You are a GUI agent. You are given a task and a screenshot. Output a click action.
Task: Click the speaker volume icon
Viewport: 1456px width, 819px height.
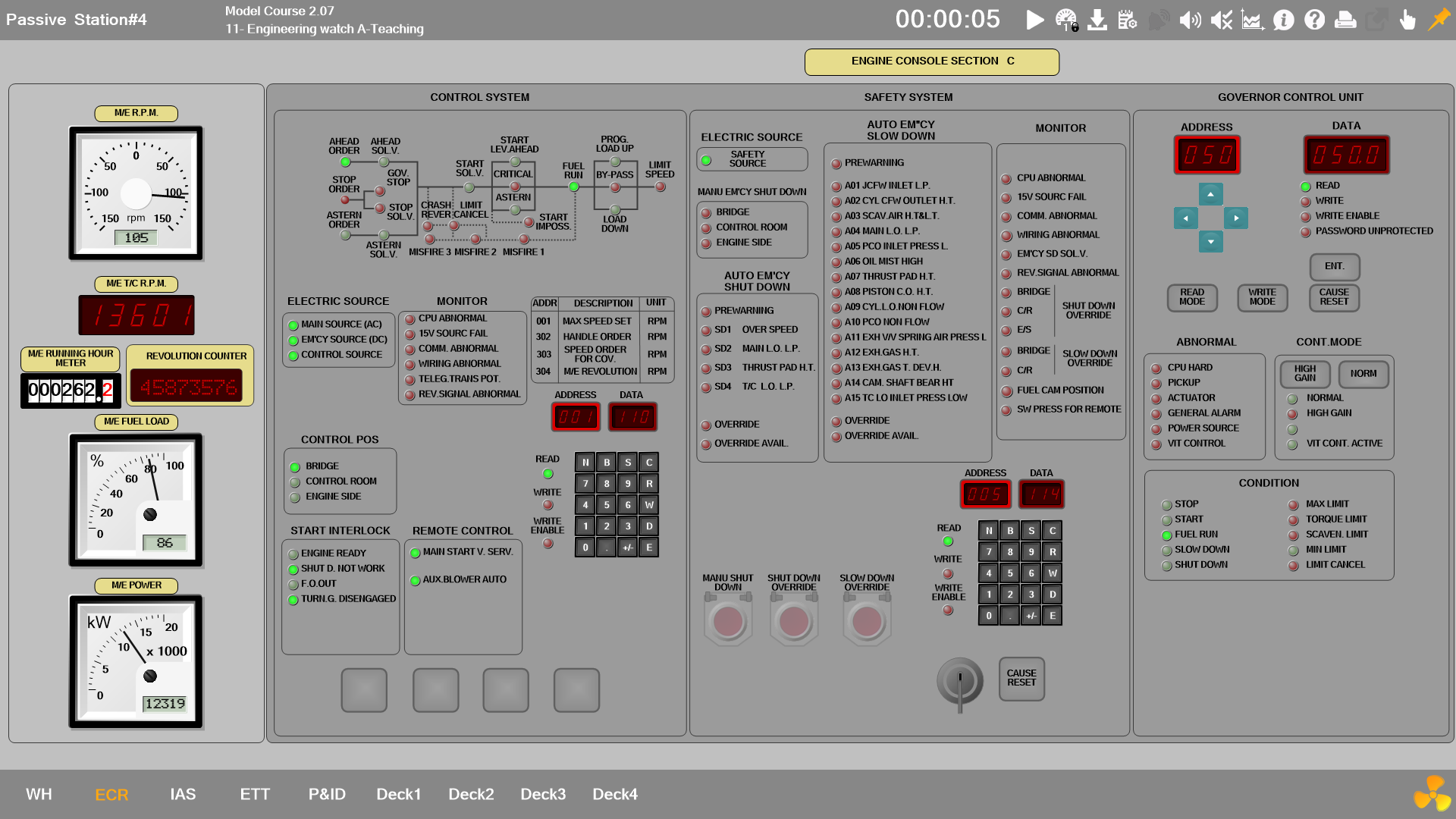coord(1190,20)
